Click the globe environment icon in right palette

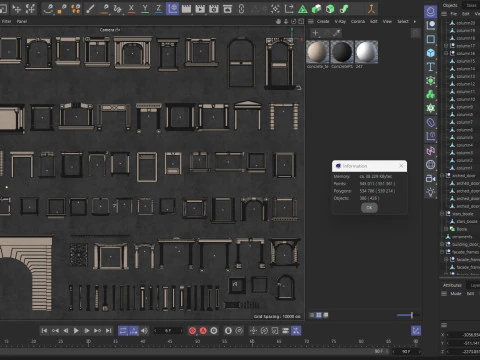(x=431, y=165)
